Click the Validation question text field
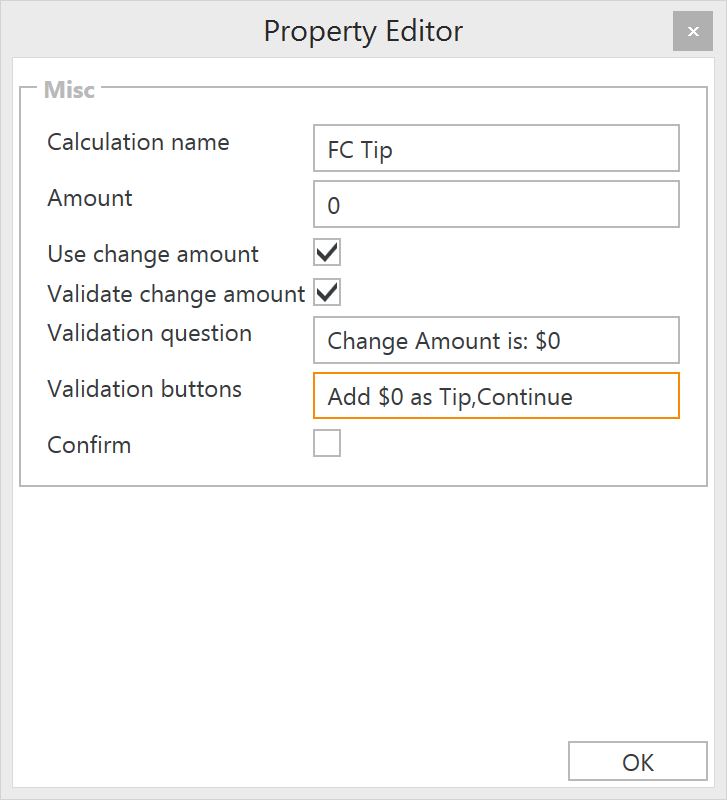 (496, 340)
